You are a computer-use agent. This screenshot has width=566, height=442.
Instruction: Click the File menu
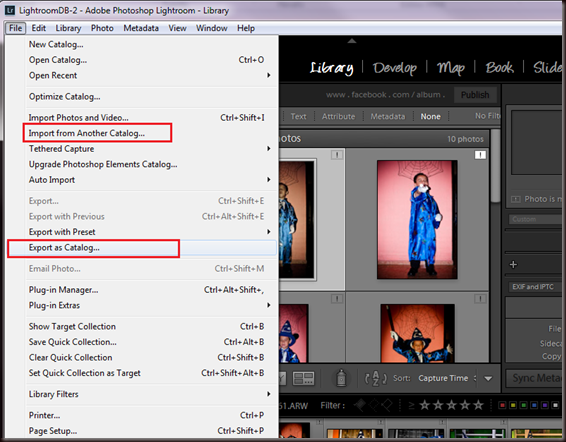[16, 28]
